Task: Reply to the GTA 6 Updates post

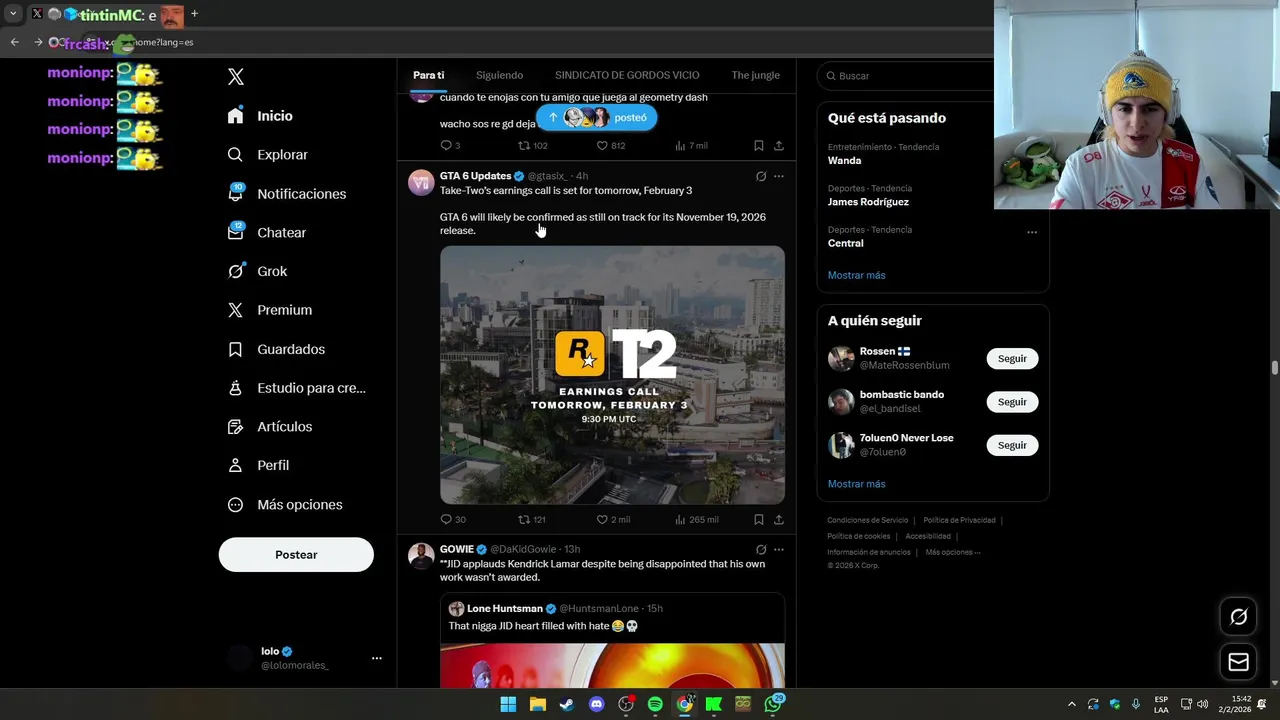Action: pyautogui.click(x=453, y=519)
